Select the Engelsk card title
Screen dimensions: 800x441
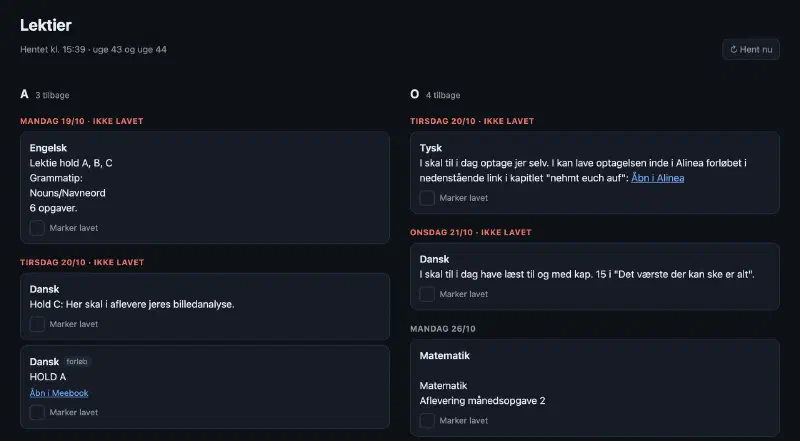tap(48, 148)
